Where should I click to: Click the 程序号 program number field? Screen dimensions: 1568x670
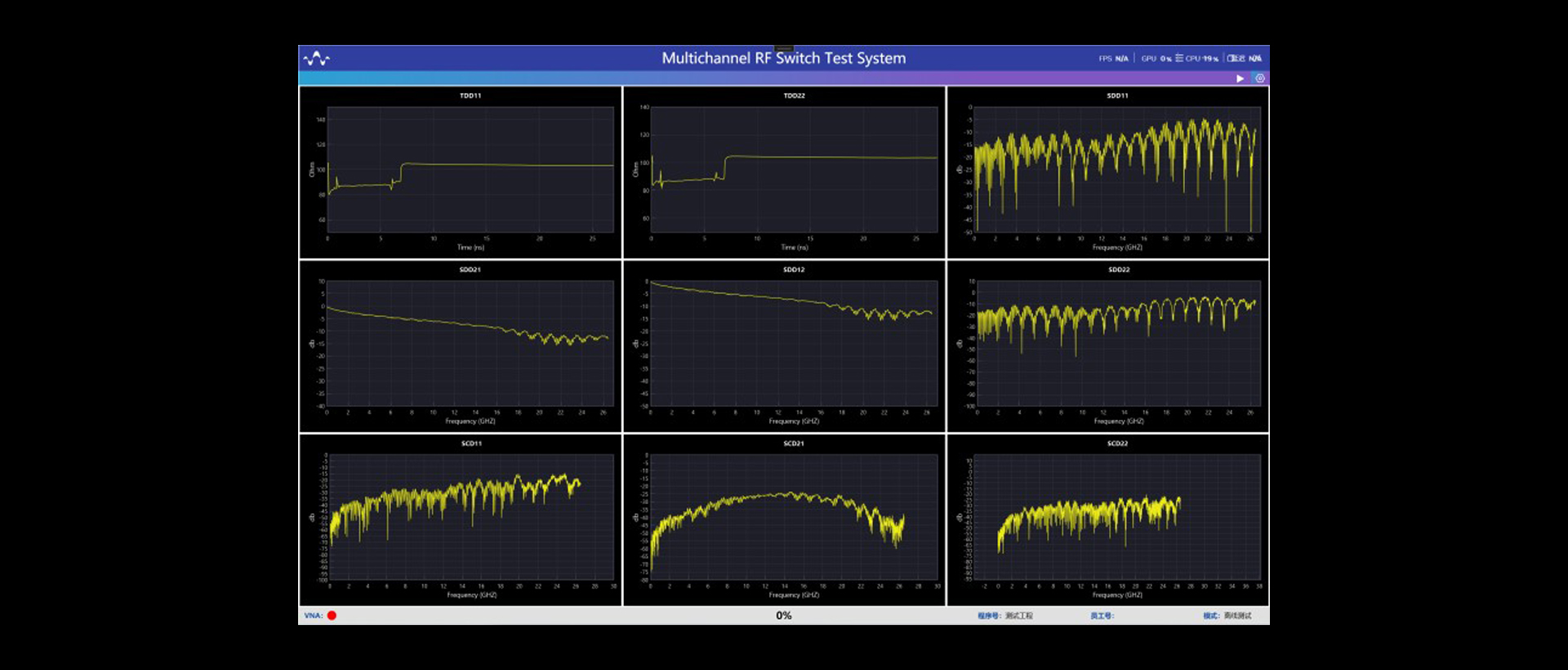(1005, 615)
